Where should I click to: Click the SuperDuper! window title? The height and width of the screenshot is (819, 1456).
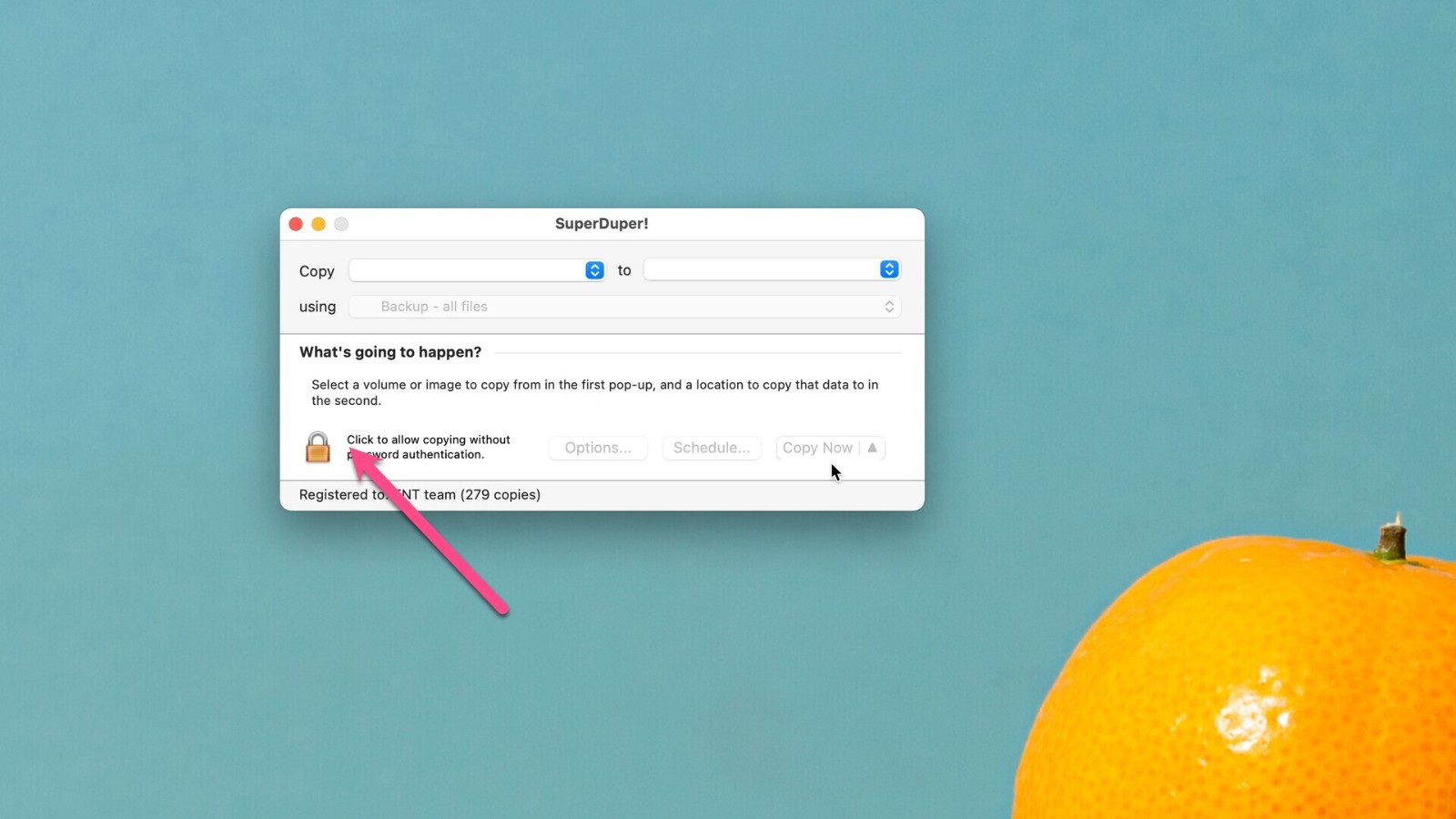pos(602,224)
